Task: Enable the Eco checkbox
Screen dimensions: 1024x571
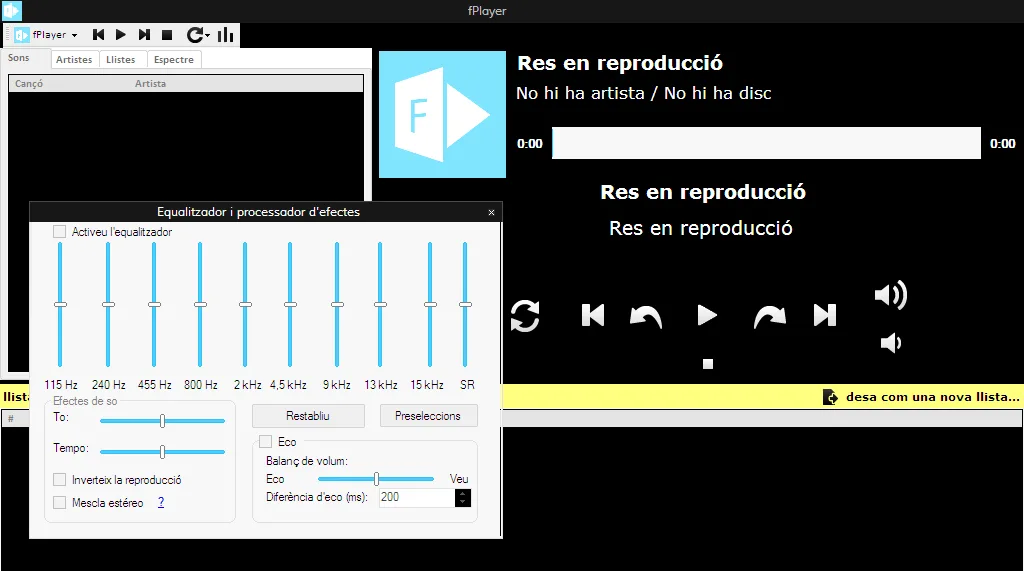Action: point(266,442)
